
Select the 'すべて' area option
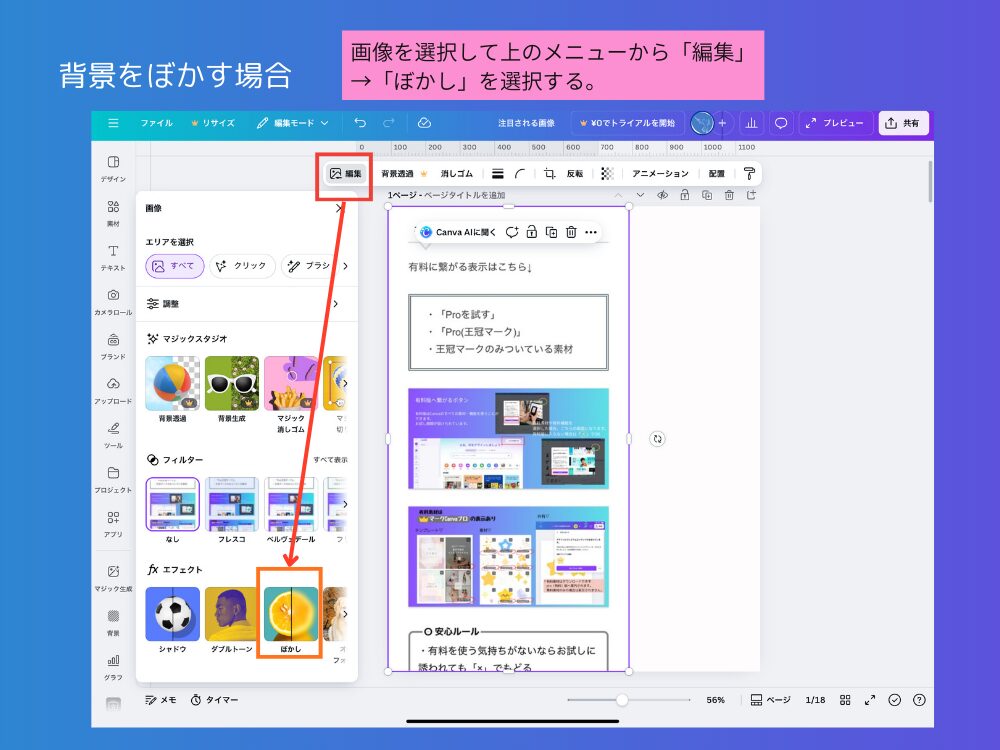[175, 266]
